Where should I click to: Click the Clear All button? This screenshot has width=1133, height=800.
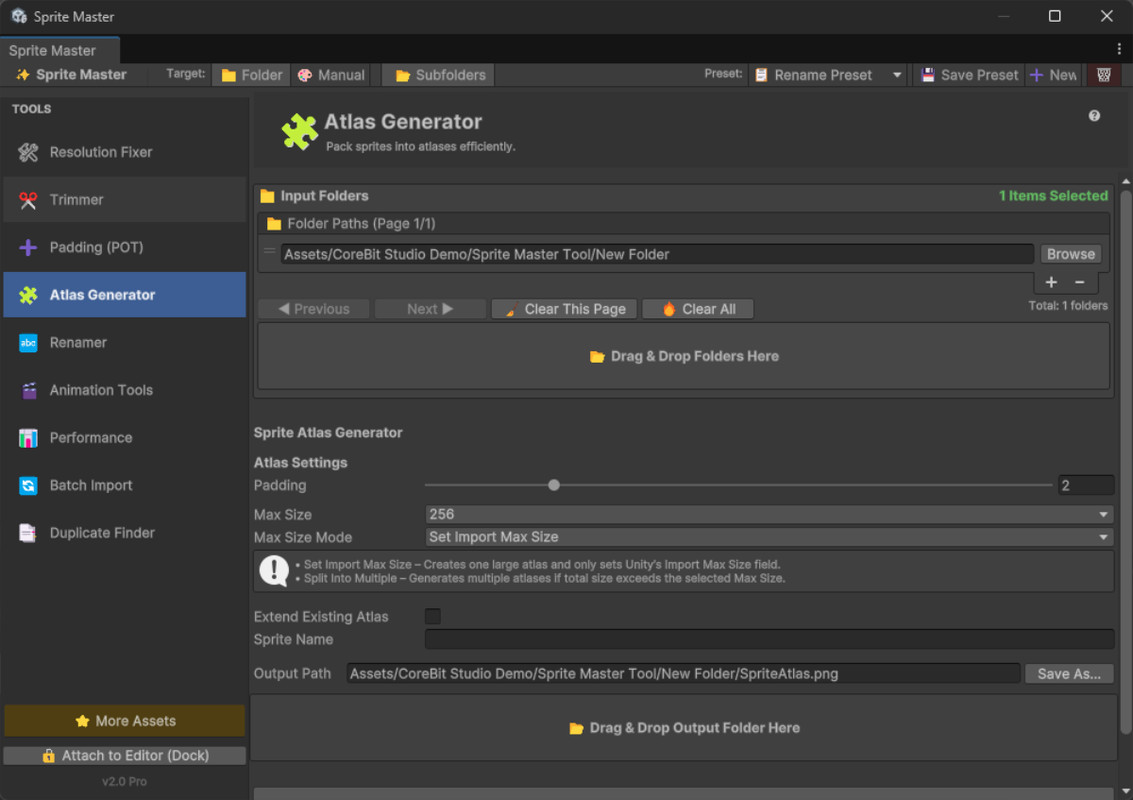tap(697, 308)
